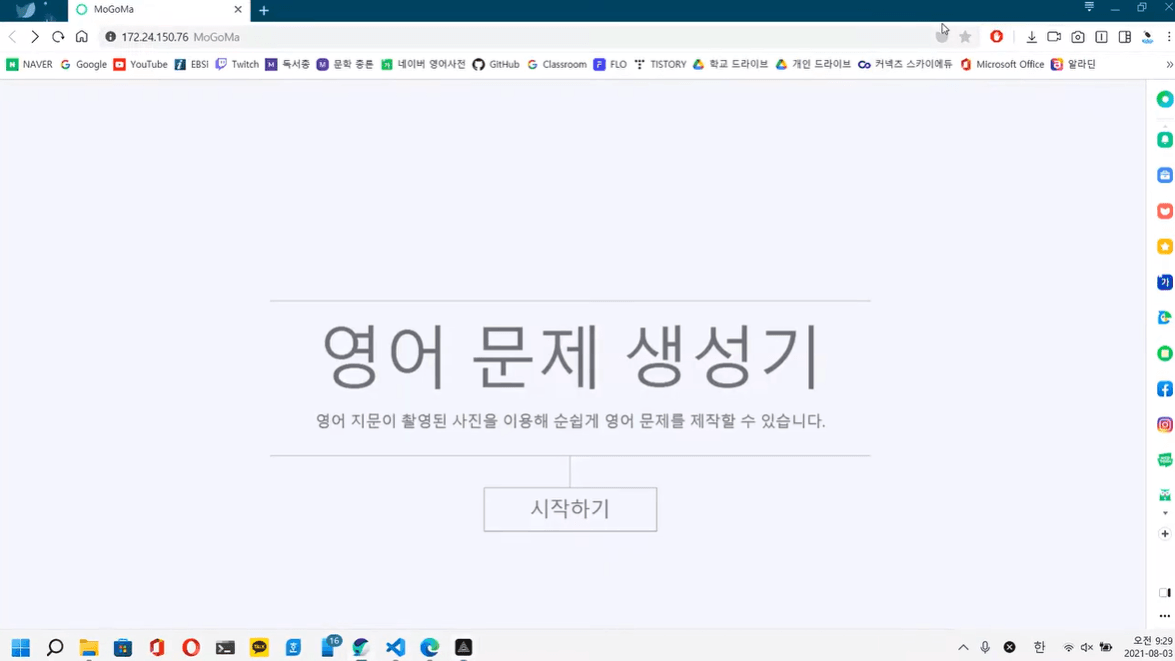The width and height of the screenshot is (1175, 661).
Task: Expand hidden icons in the system tray
Action: click(x=963, y=647)
